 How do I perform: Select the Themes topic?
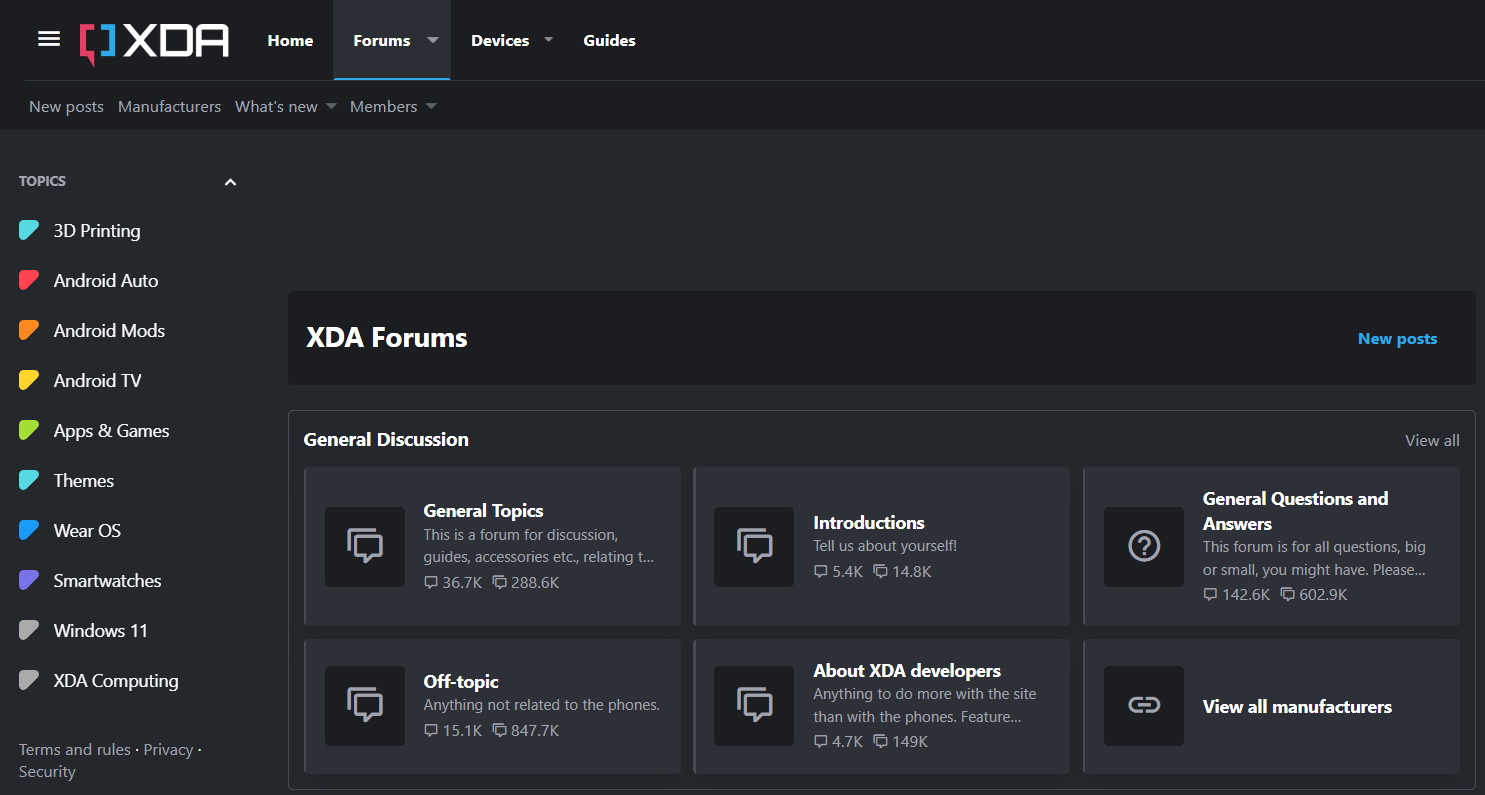(84, 481)
